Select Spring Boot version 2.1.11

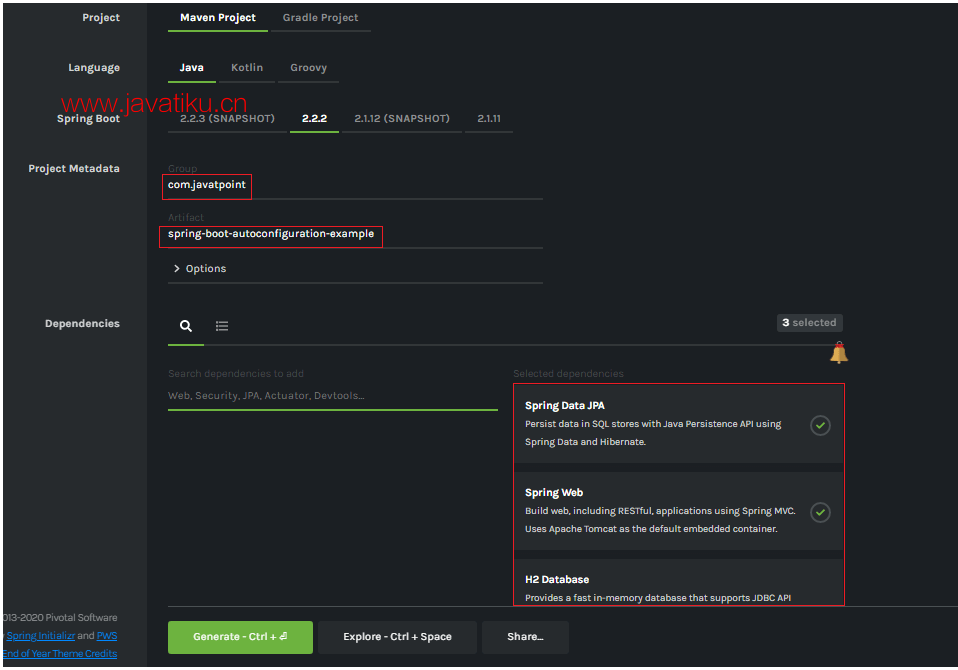coord(489,119)
